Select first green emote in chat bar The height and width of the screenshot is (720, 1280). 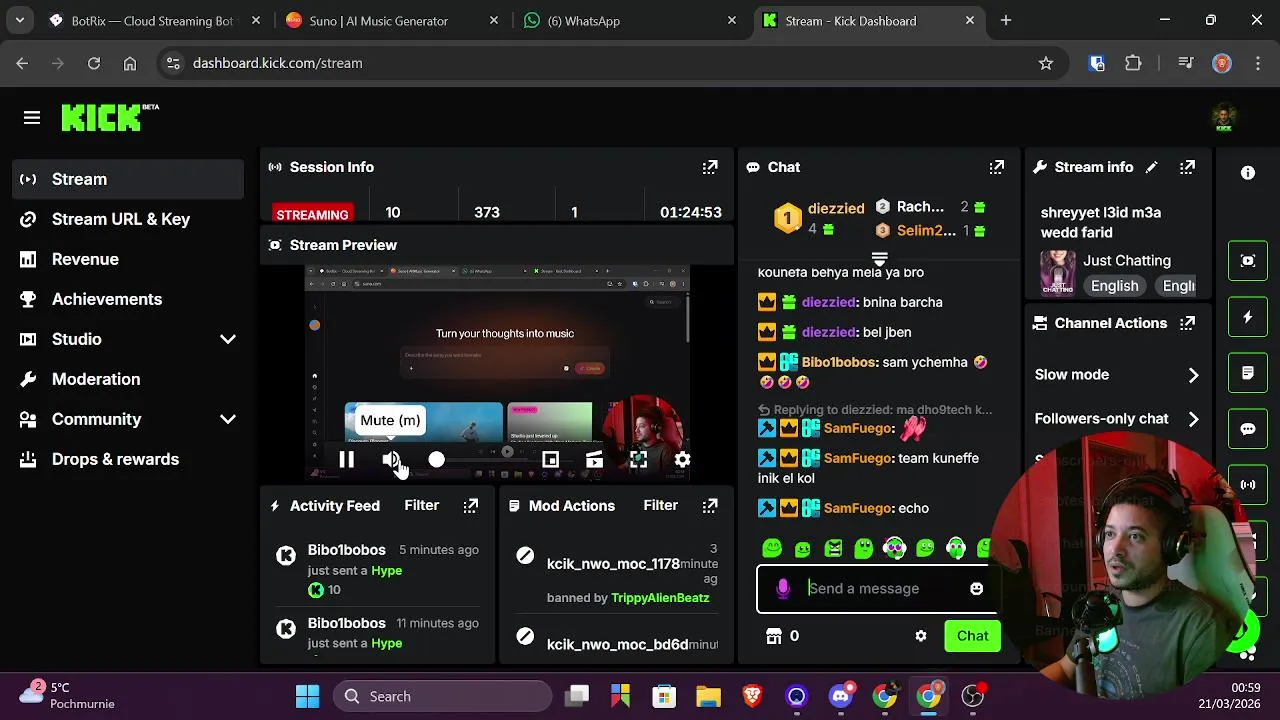pos(772,548)
